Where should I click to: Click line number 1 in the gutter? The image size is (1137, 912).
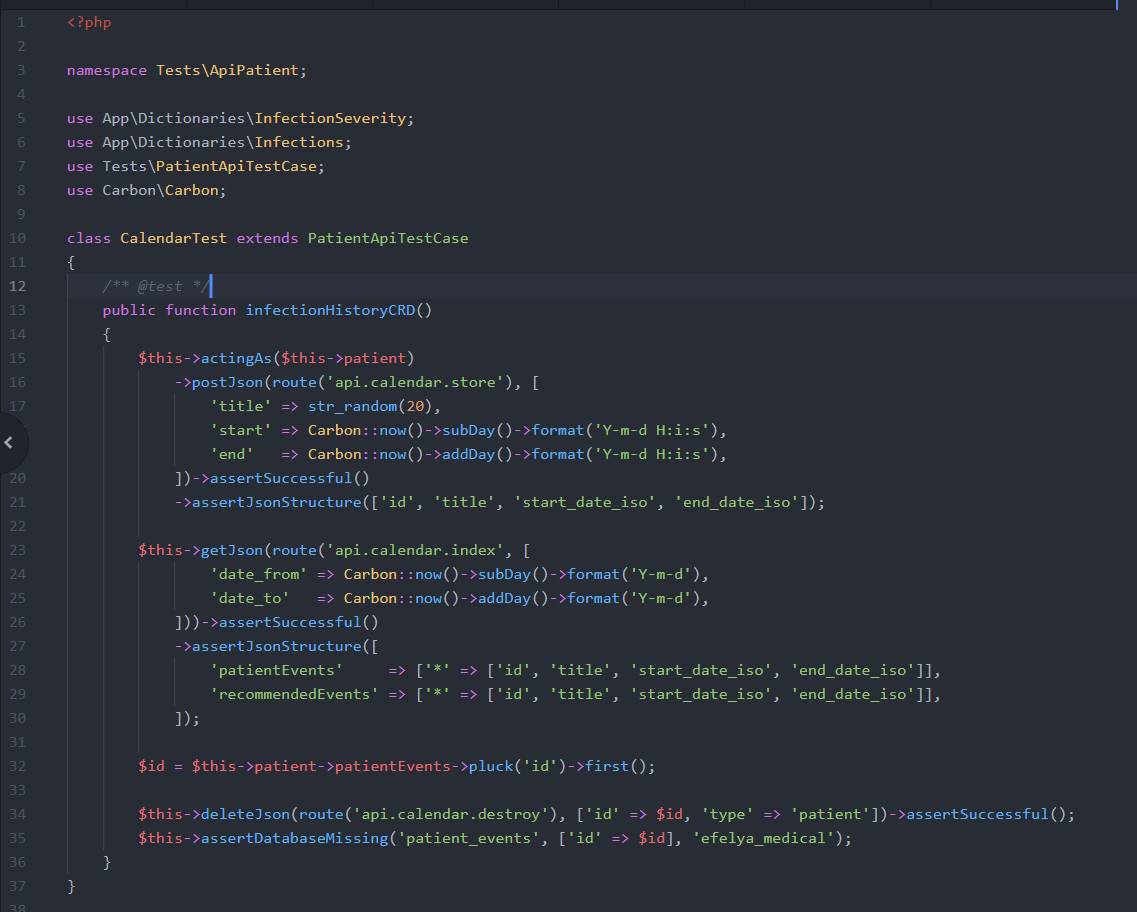[x=21, y=22]
